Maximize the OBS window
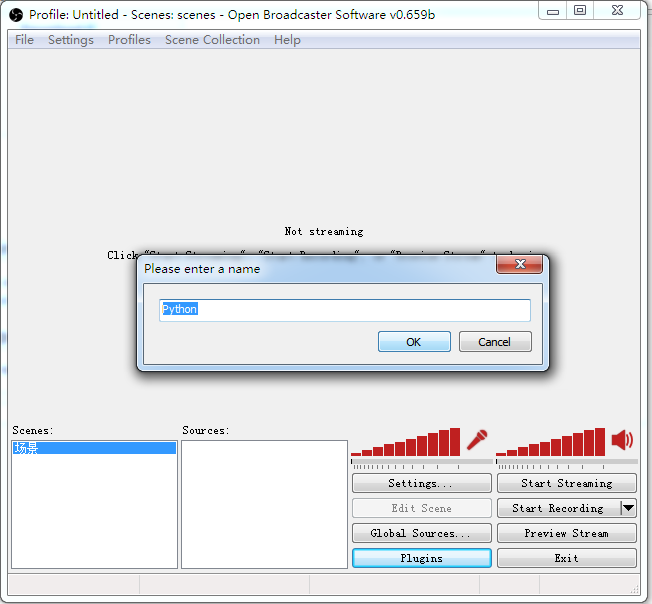The image size is (652, 604). (580, 10)
